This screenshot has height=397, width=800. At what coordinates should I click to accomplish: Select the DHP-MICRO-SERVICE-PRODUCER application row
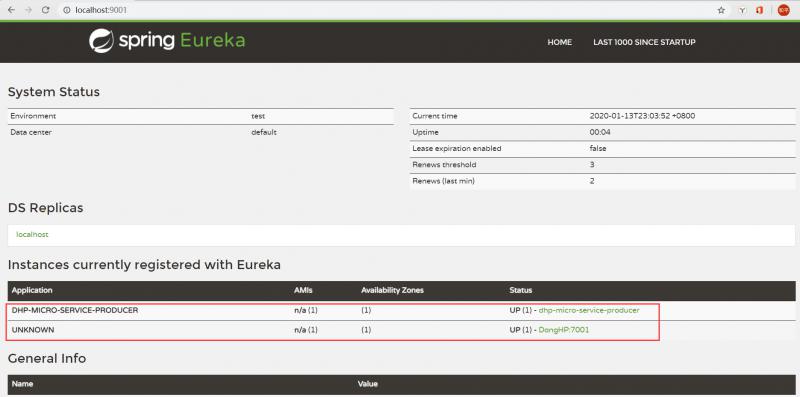(402, 310)
